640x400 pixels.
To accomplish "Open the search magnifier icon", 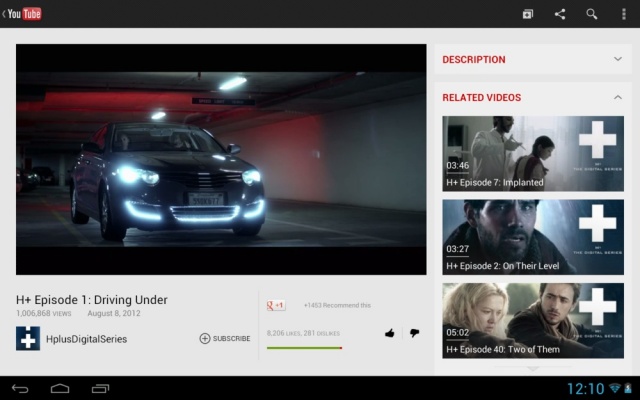I will tap(592, 14).
